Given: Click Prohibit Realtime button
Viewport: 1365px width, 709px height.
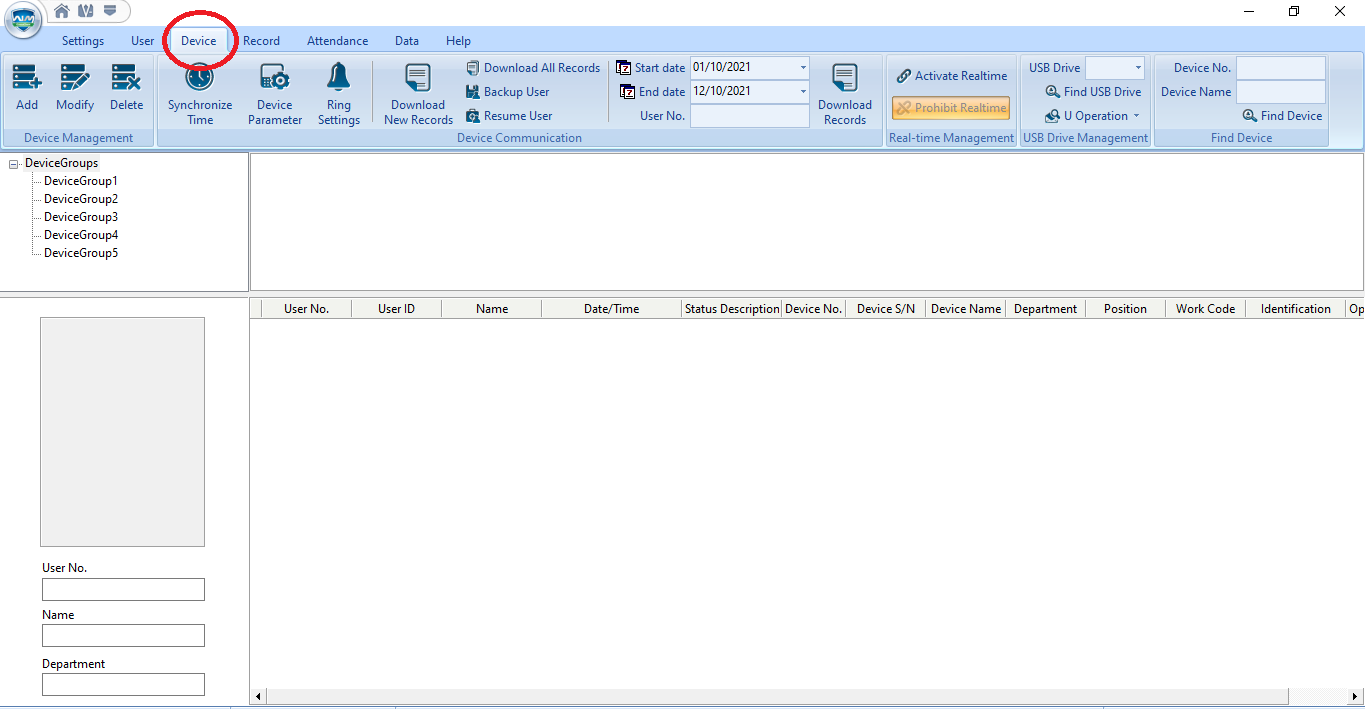Looking at the screenshot, I should click(951, 108).
